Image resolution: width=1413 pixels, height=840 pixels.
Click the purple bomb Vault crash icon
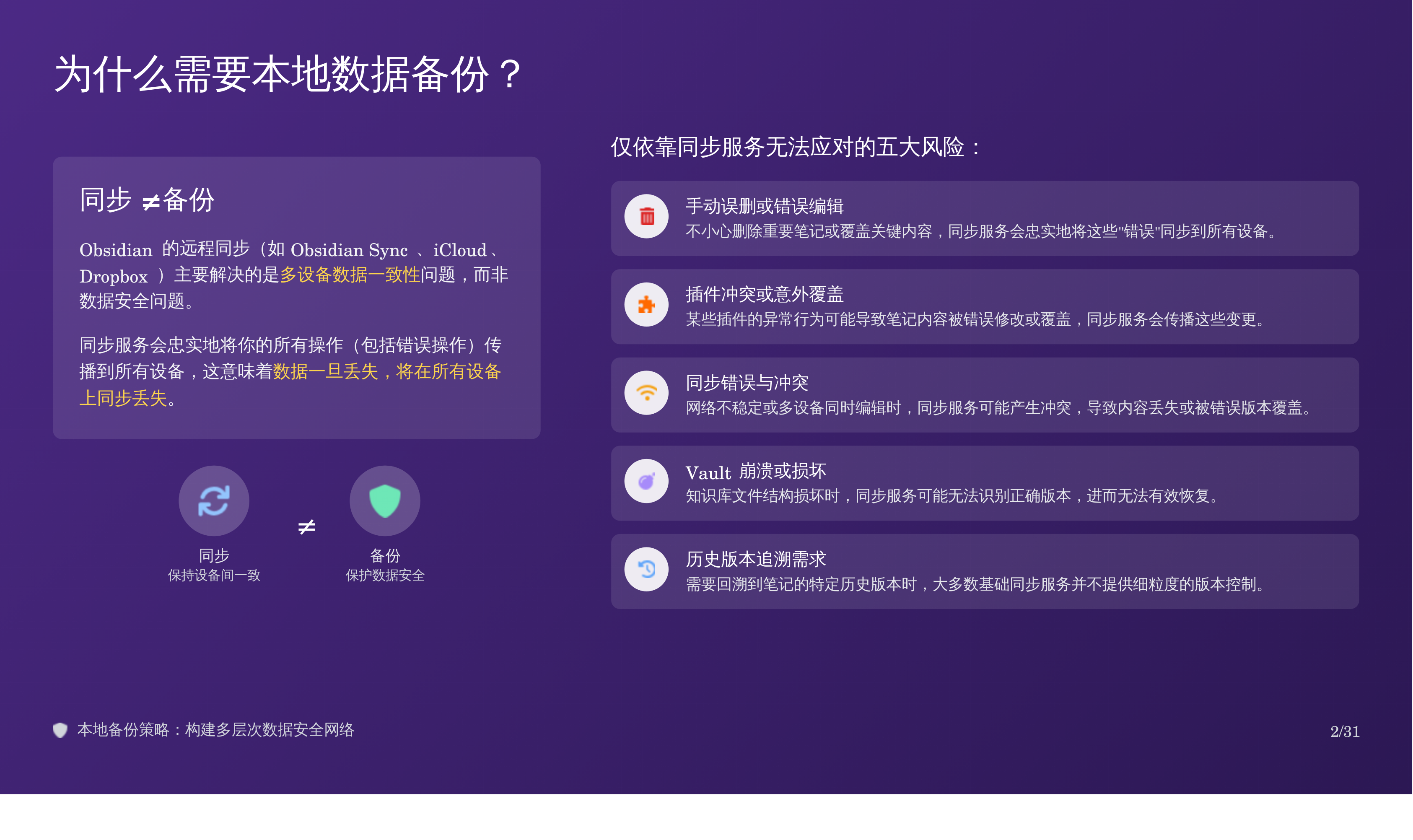[x=646, y=481]
